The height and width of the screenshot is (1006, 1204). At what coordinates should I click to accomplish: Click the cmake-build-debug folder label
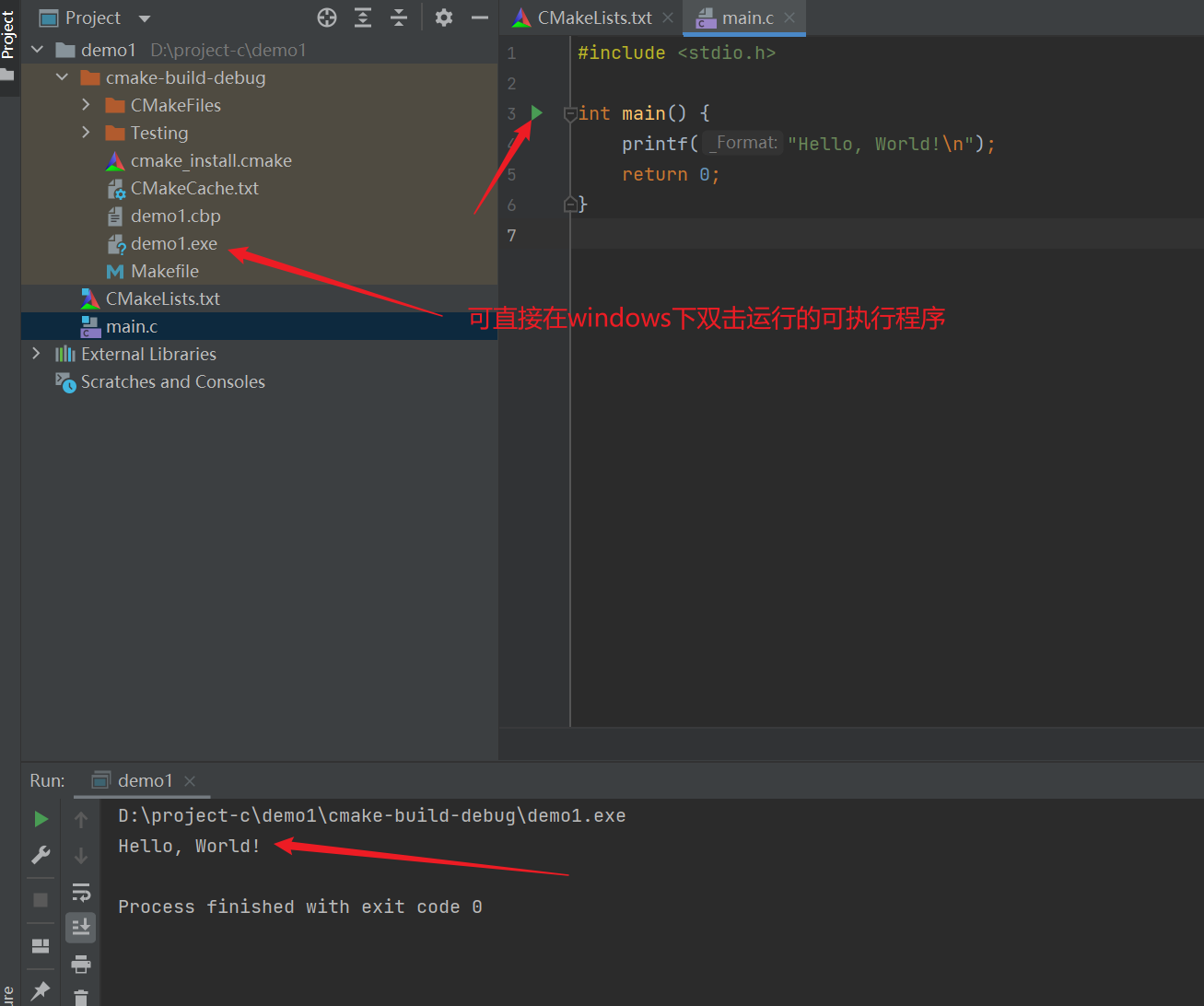[x=185, y=77]
